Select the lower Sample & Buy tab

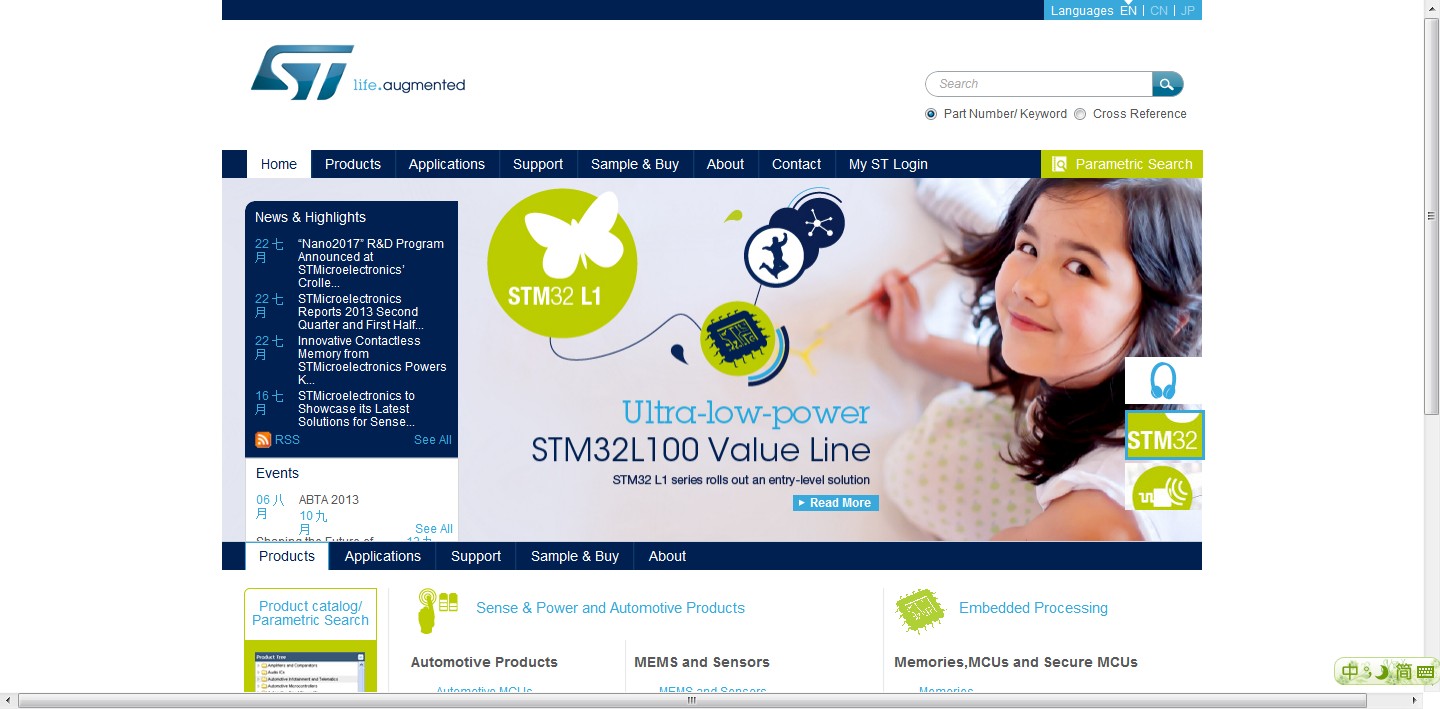pyautogui.click(x=575, y=556)
